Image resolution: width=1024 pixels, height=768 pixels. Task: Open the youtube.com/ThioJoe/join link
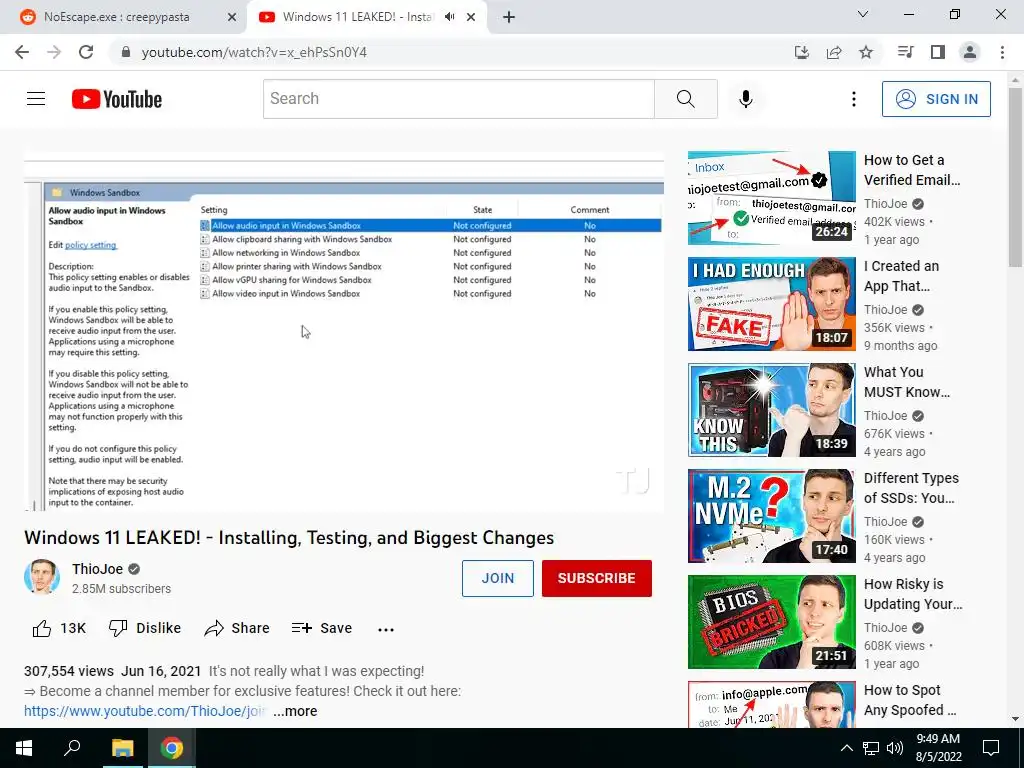145,711
